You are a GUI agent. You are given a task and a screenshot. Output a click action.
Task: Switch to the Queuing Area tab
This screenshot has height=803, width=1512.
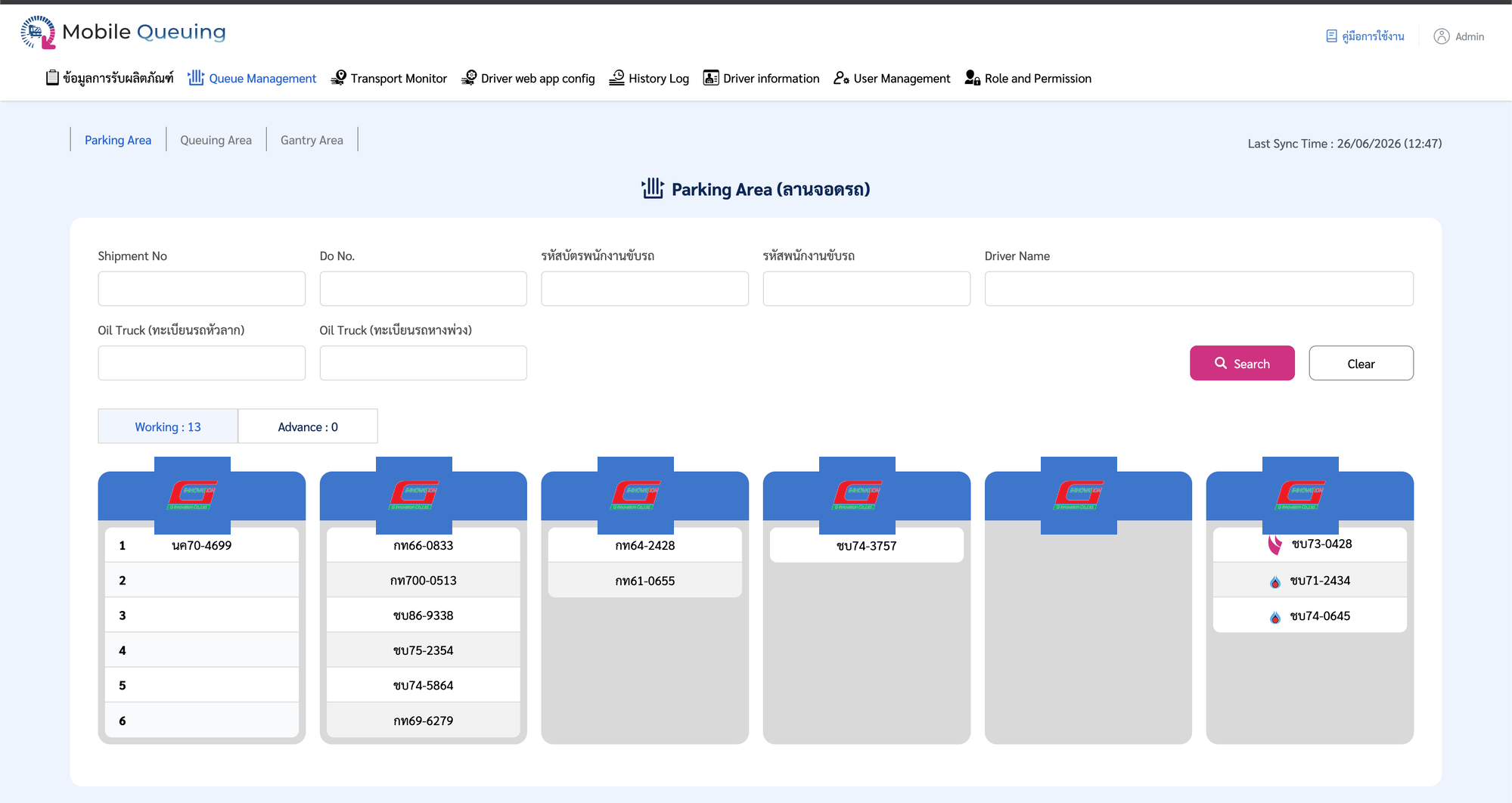click(x=216, y=140)
